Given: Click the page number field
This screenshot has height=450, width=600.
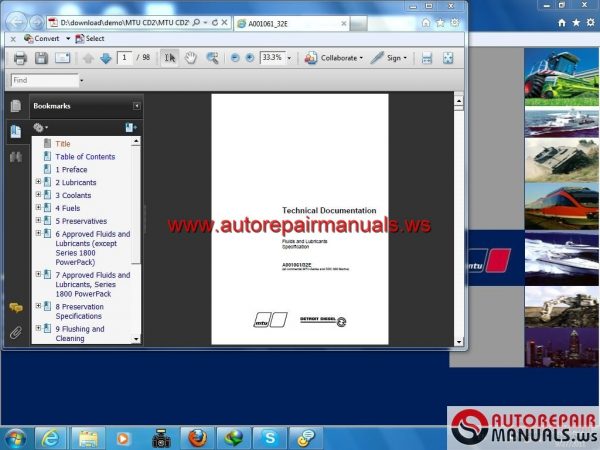Looking at the screenshot, I should click(x=124, y=58).
